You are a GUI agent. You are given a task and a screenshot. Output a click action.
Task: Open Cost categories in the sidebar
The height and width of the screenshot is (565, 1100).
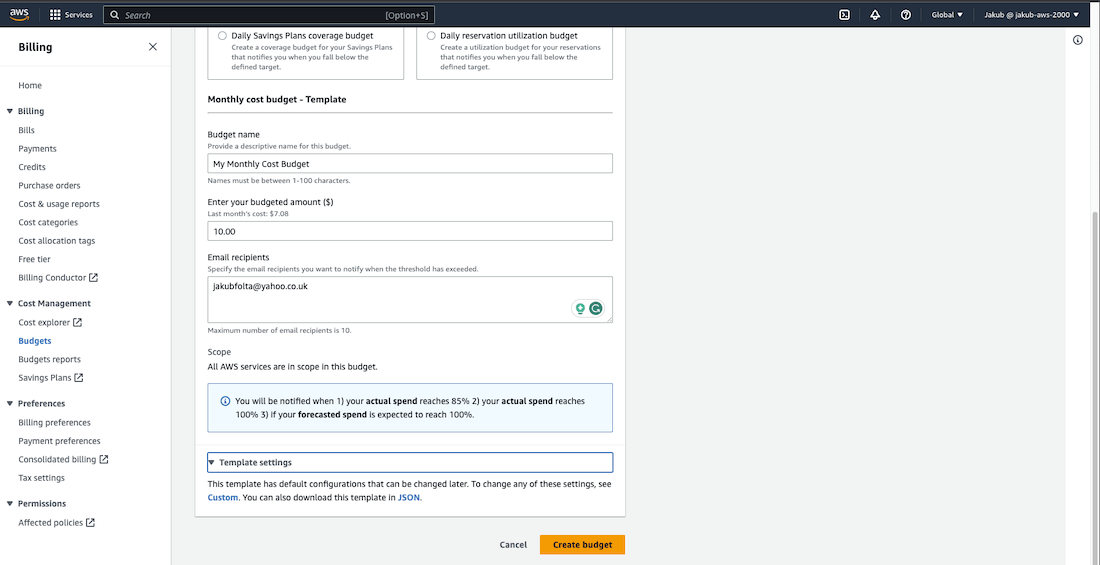coord(48,222)
